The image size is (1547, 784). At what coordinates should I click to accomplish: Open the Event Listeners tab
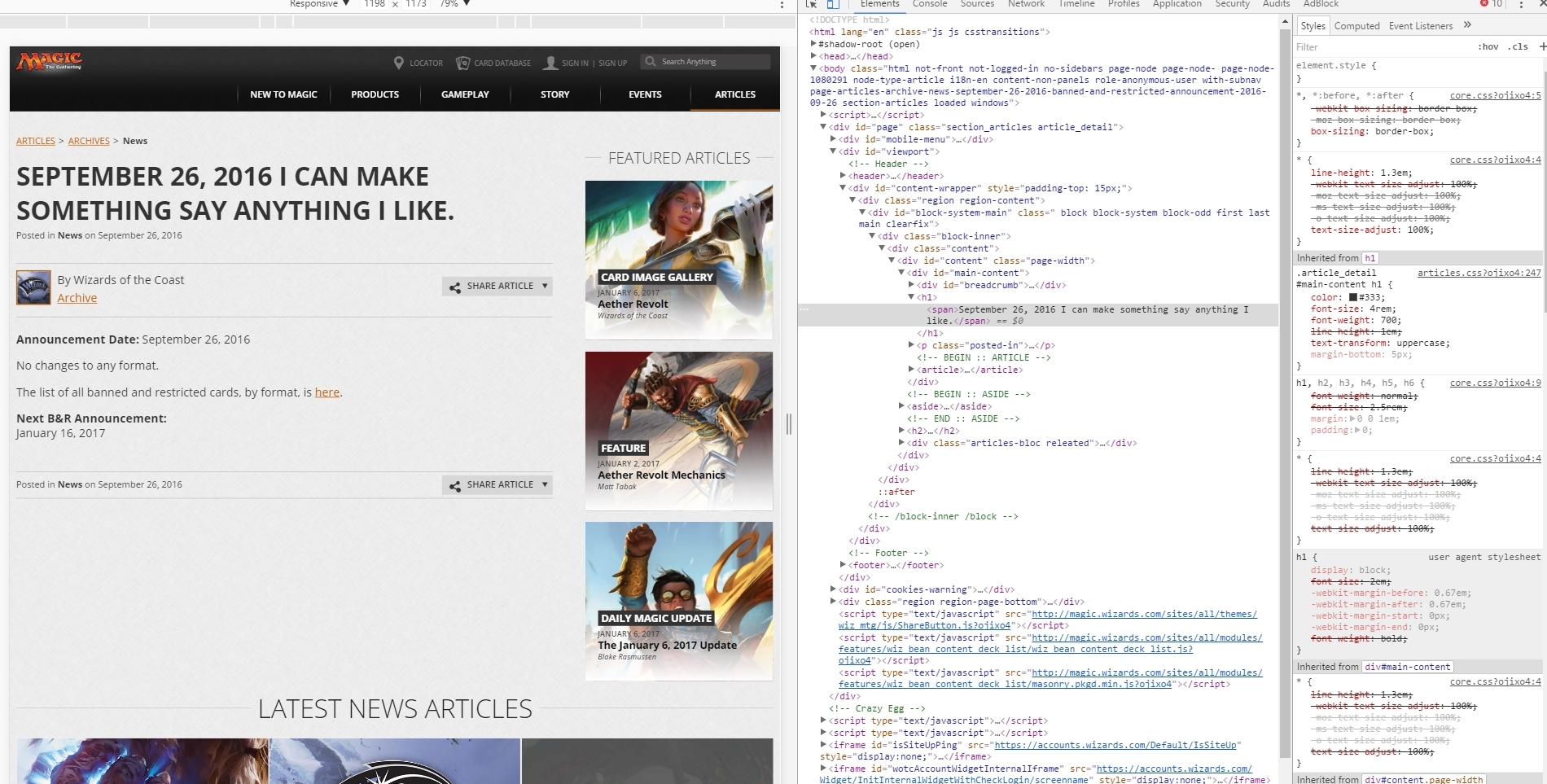(x=1420, y=26)
